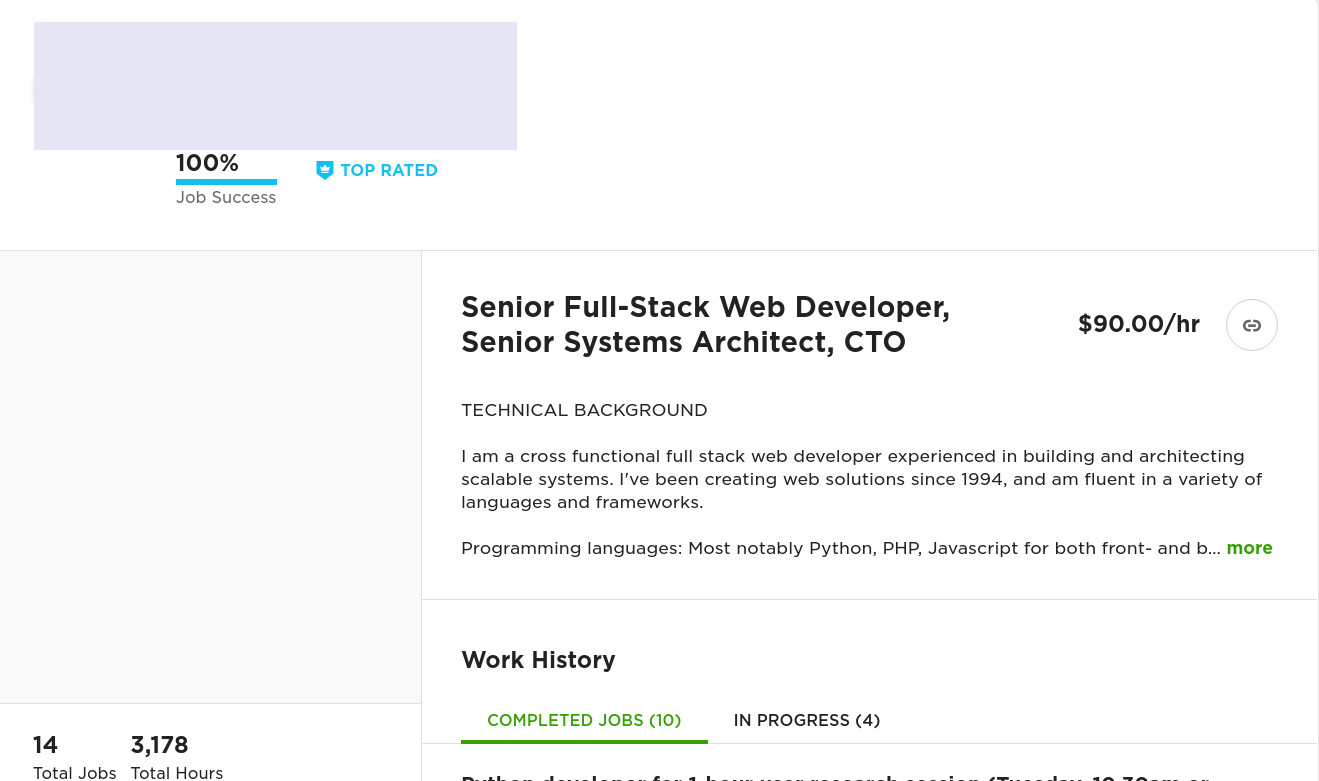Viewport: 1319px width, 781px height.
Task: Click the empty gray left sidebar panel
Action: click(x=210, y=476)
